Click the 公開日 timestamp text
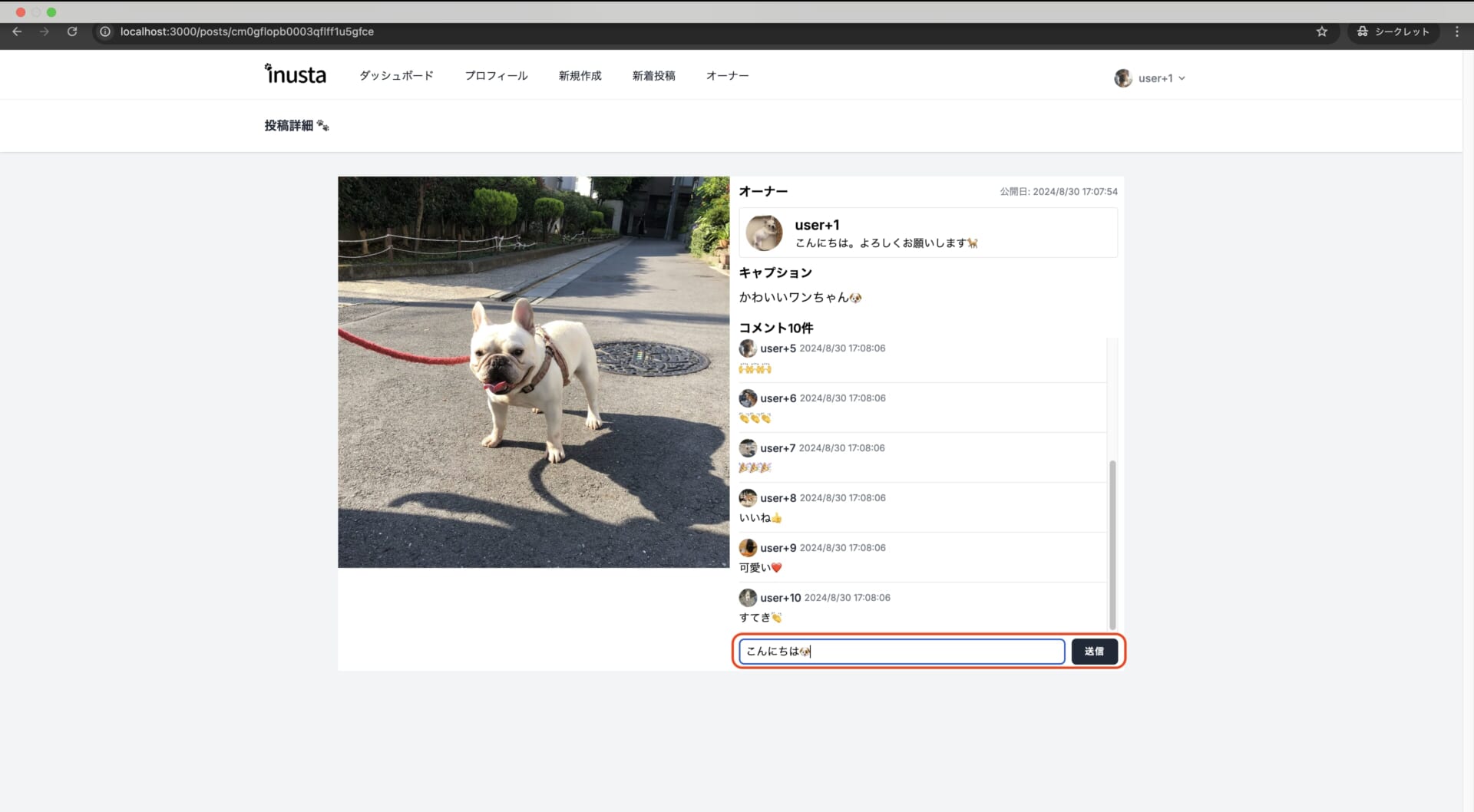Viewport: 1474px width, 812px height. point(1059,192)
